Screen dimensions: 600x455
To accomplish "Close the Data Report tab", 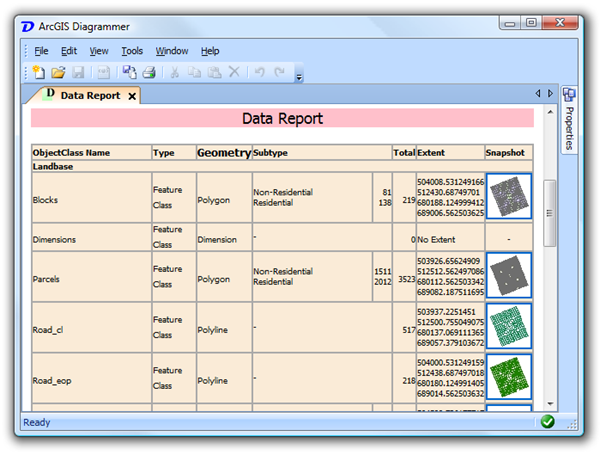I will pos(132,96).
